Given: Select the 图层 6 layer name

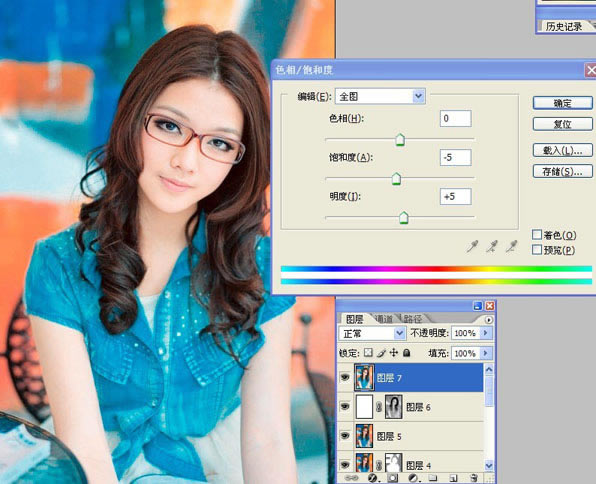Looking at the screenshot, I should (418, 407).
